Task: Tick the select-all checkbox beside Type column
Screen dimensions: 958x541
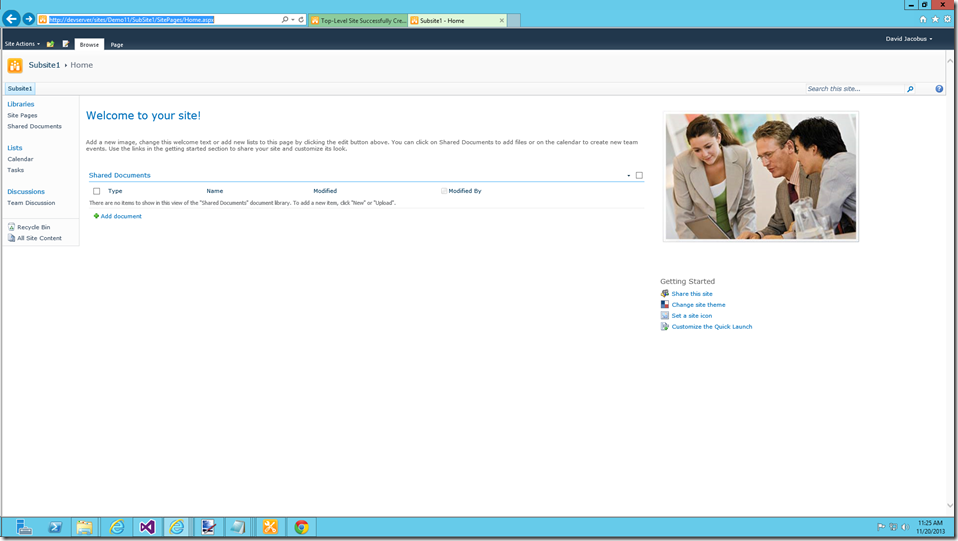Action: 97,191
